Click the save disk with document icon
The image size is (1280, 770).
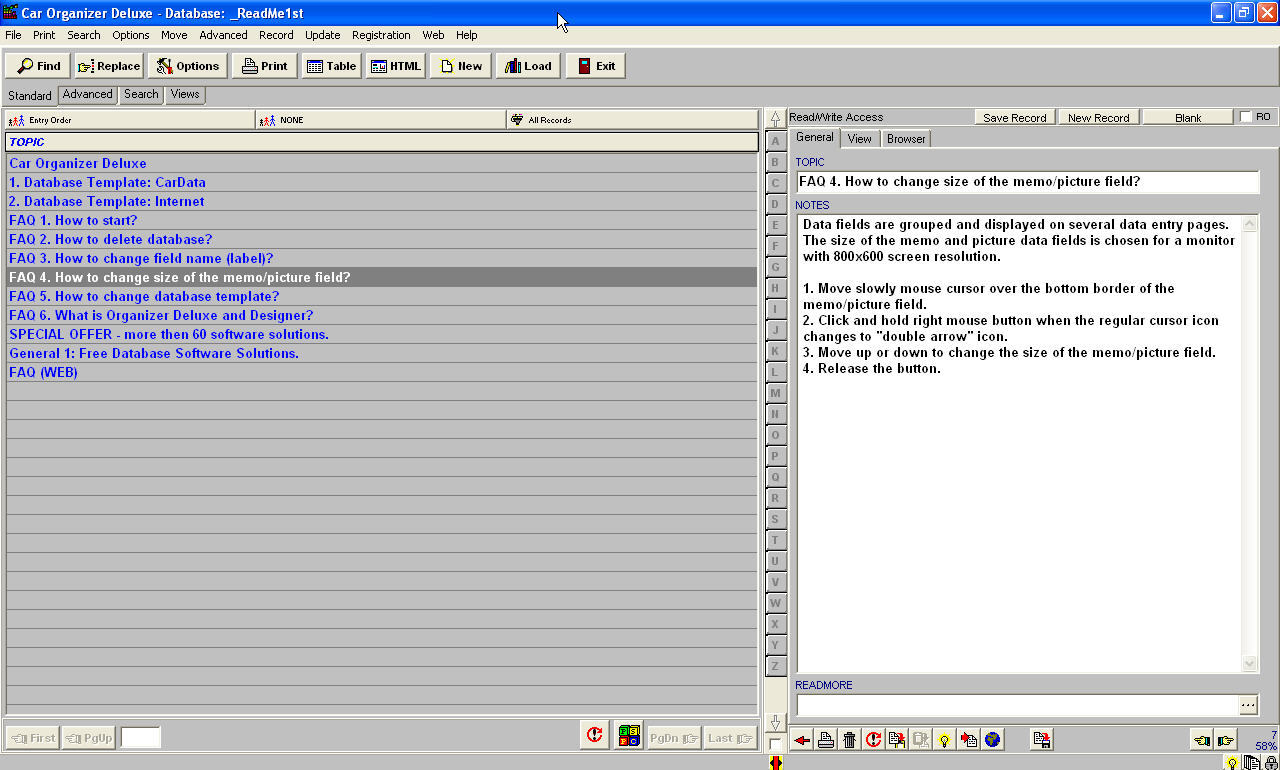coord(1042,740)
